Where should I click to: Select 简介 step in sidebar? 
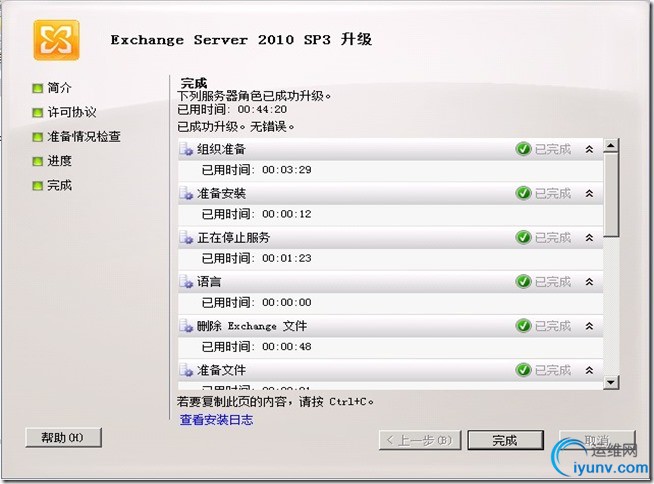[x=59, y=88]
